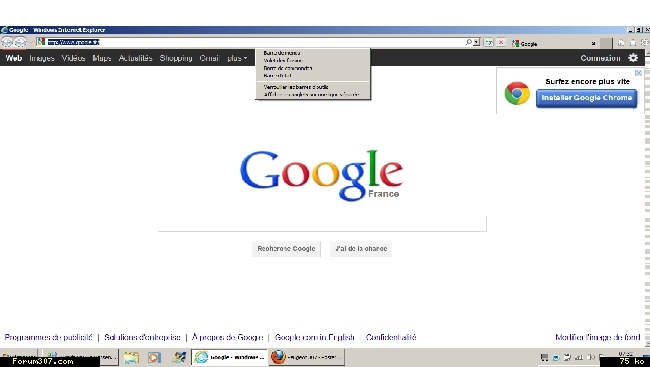This screenshot has width=650, height=367.
Task: Open the folder explorer icon in taskbar
Action: (131, 357)
